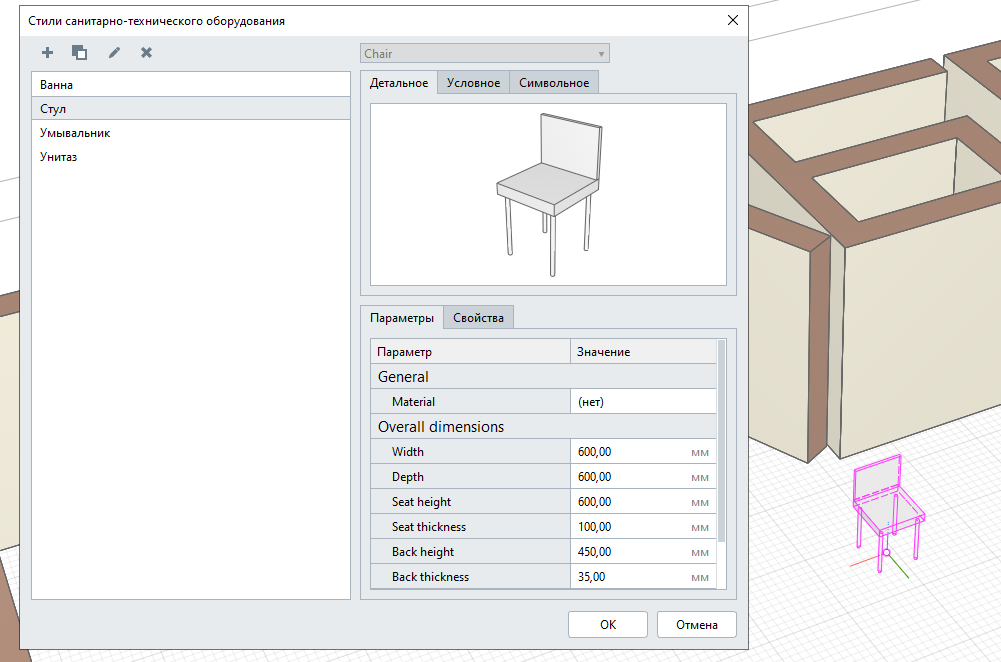
Task: Close the plumbing equipment styles dialog
Action: tap(732, 20)
